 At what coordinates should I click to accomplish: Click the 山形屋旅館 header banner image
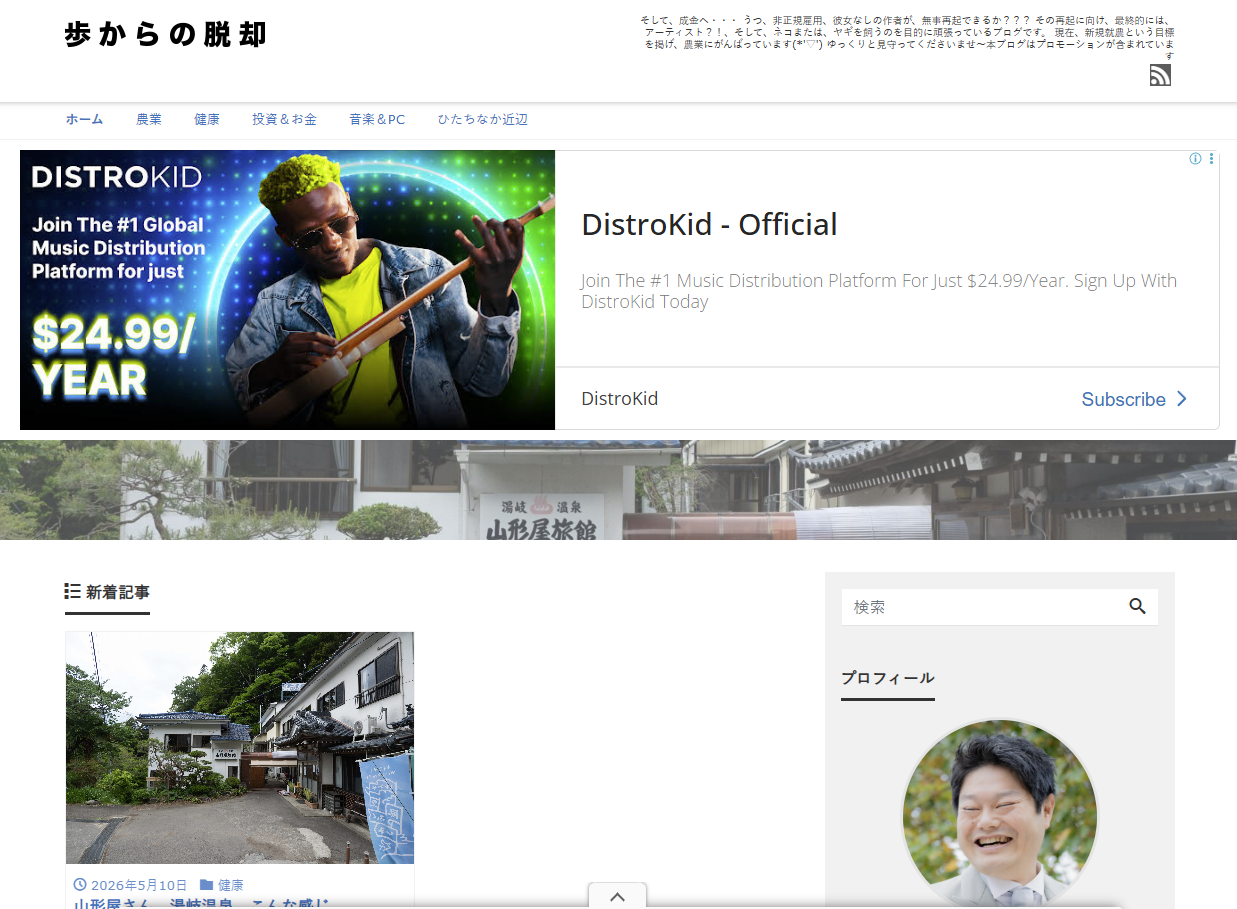click(618, 490)
